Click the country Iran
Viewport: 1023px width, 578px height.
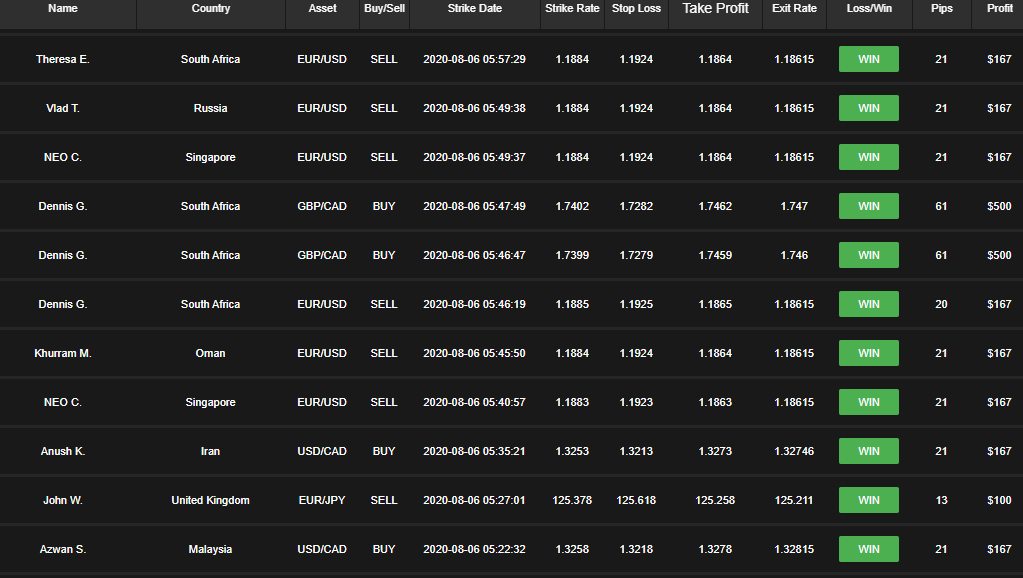pos(210,451)
